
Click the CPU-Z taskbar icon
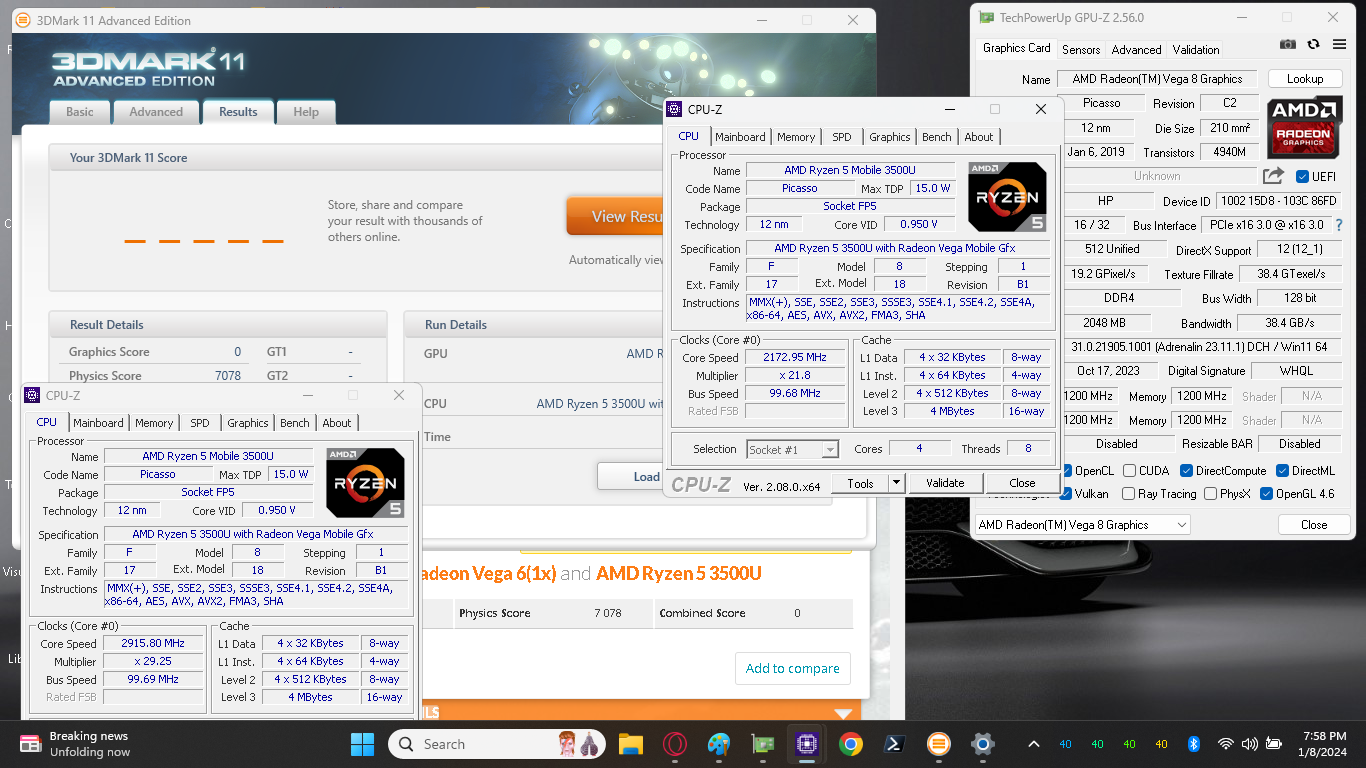click(x=806, y=744)
